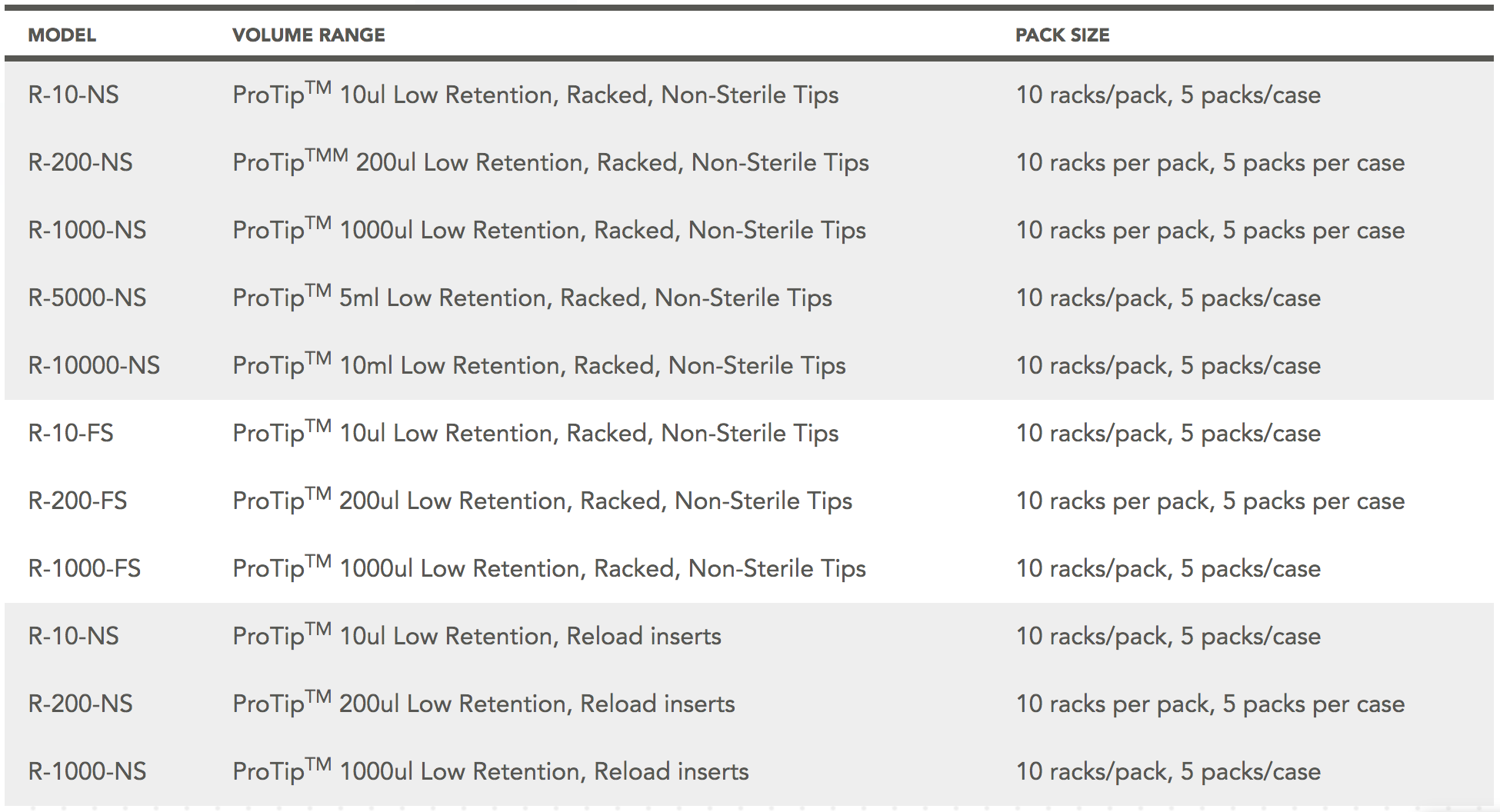Select the R-1000-FS model cell
Screen dimensions: 1500x812
85,569
